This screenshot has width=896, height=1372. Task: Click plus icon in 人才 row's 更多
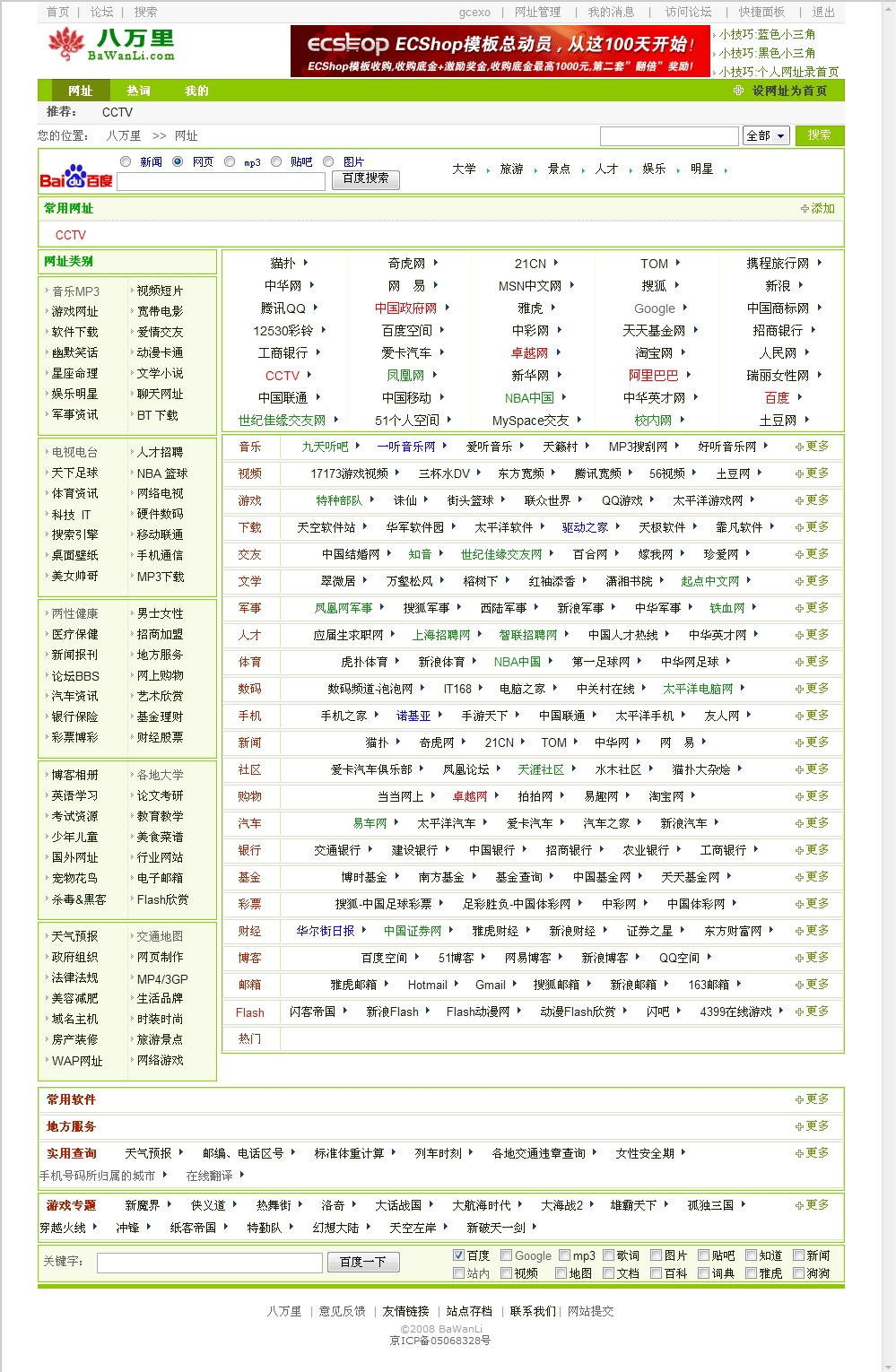pyautogui.click(x=799, y=635)
